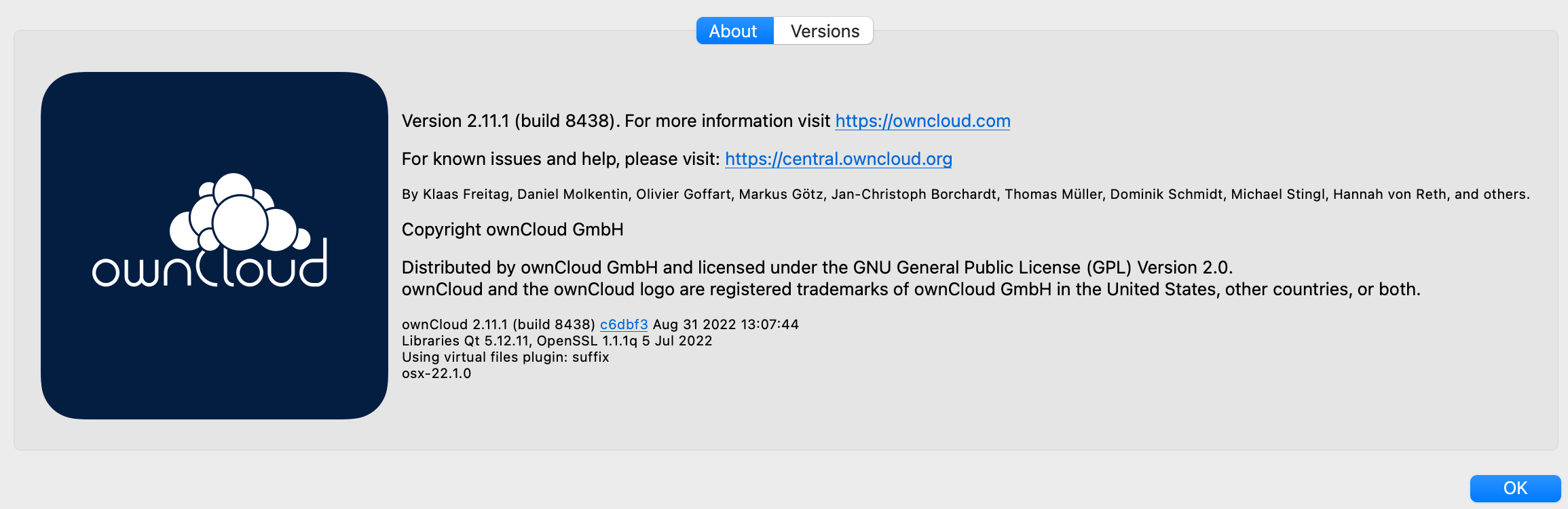The height and width of the screenshot is (509, 1568).
Task: Open the c6dbf3 commit link
Action: click(x=624, y=324)
